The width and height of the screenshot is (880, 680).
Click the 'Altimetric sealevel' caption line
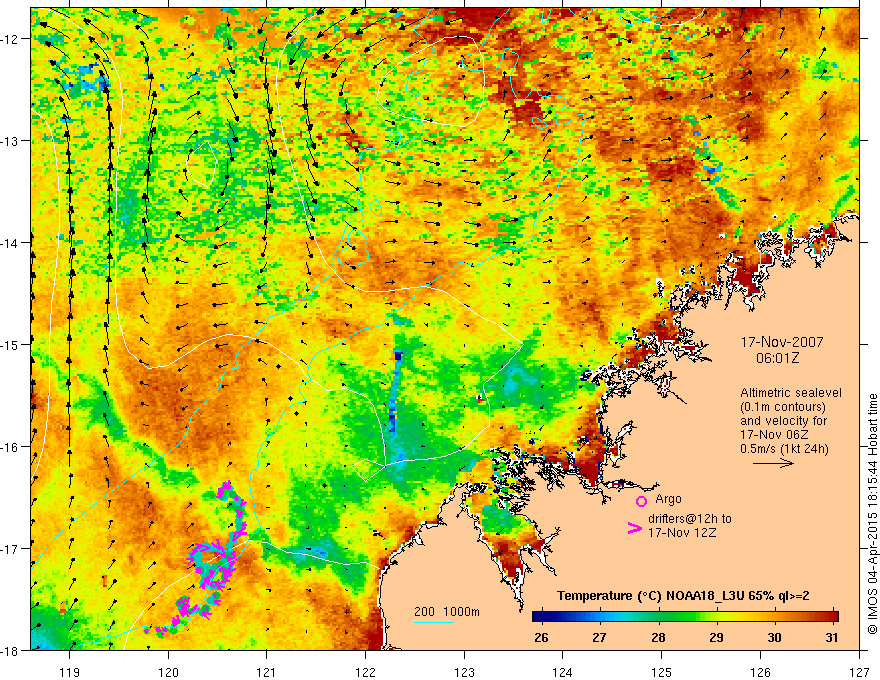click(x=791, y=393)
